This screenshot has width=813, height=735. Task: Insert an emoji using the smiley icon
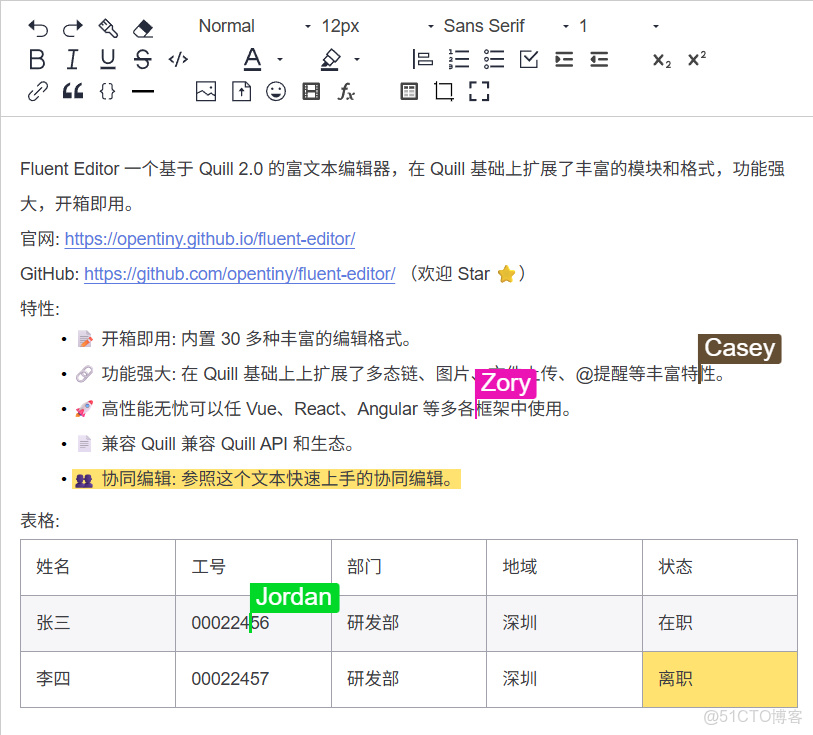click(275, 91)
